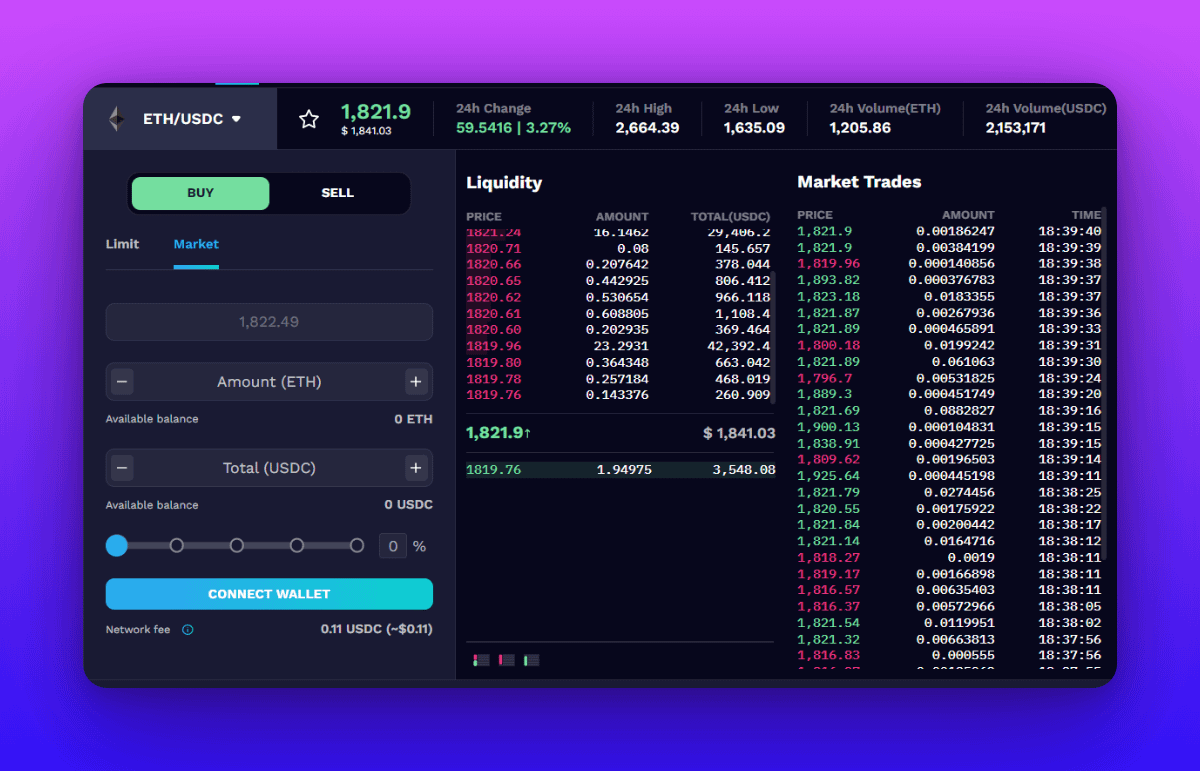Click the percentage input box
The height and width of the screenshot is (771, 1200).
tap(393, 546)
